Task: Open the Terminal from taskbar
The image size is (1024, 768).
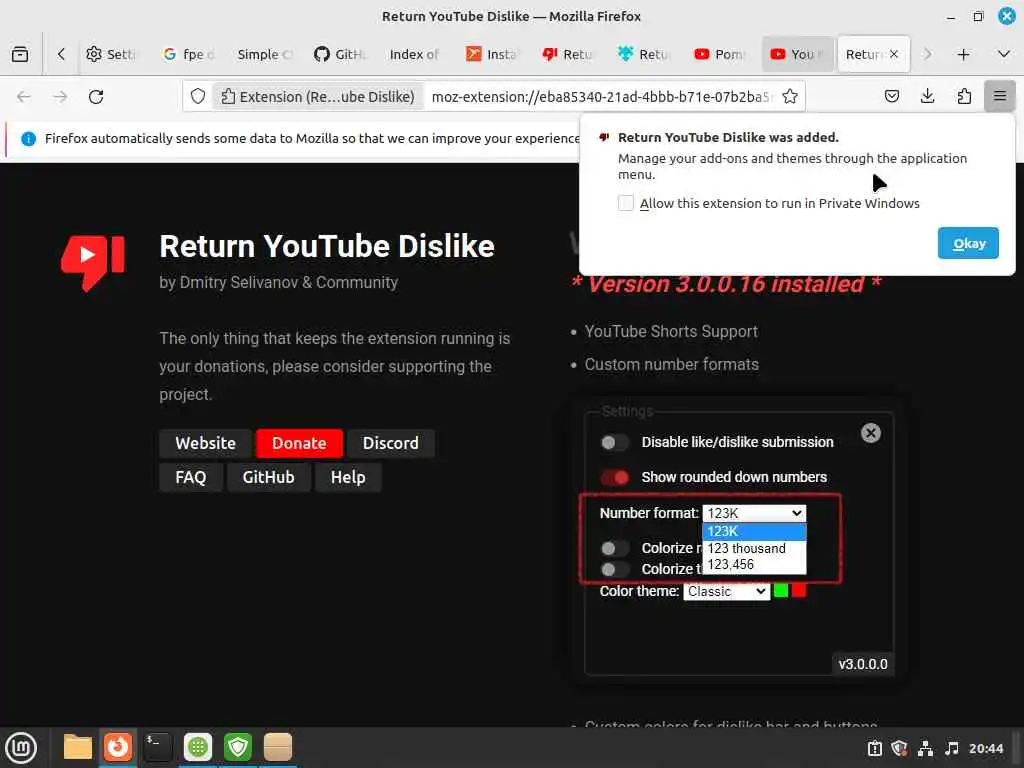Action: [158, 747]
